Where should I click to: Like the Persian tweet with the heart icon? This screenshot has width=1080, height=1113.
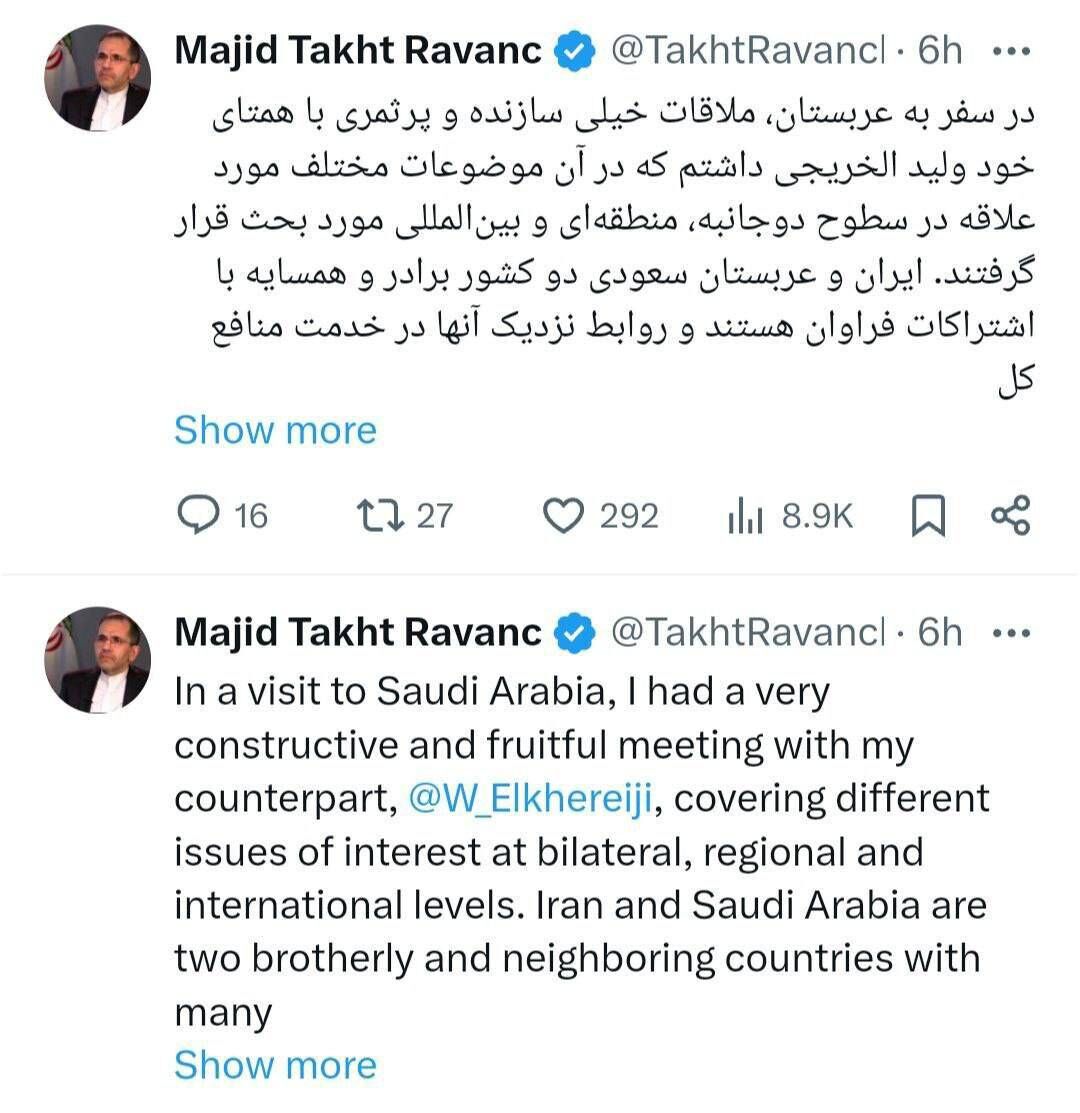[563, 516]
